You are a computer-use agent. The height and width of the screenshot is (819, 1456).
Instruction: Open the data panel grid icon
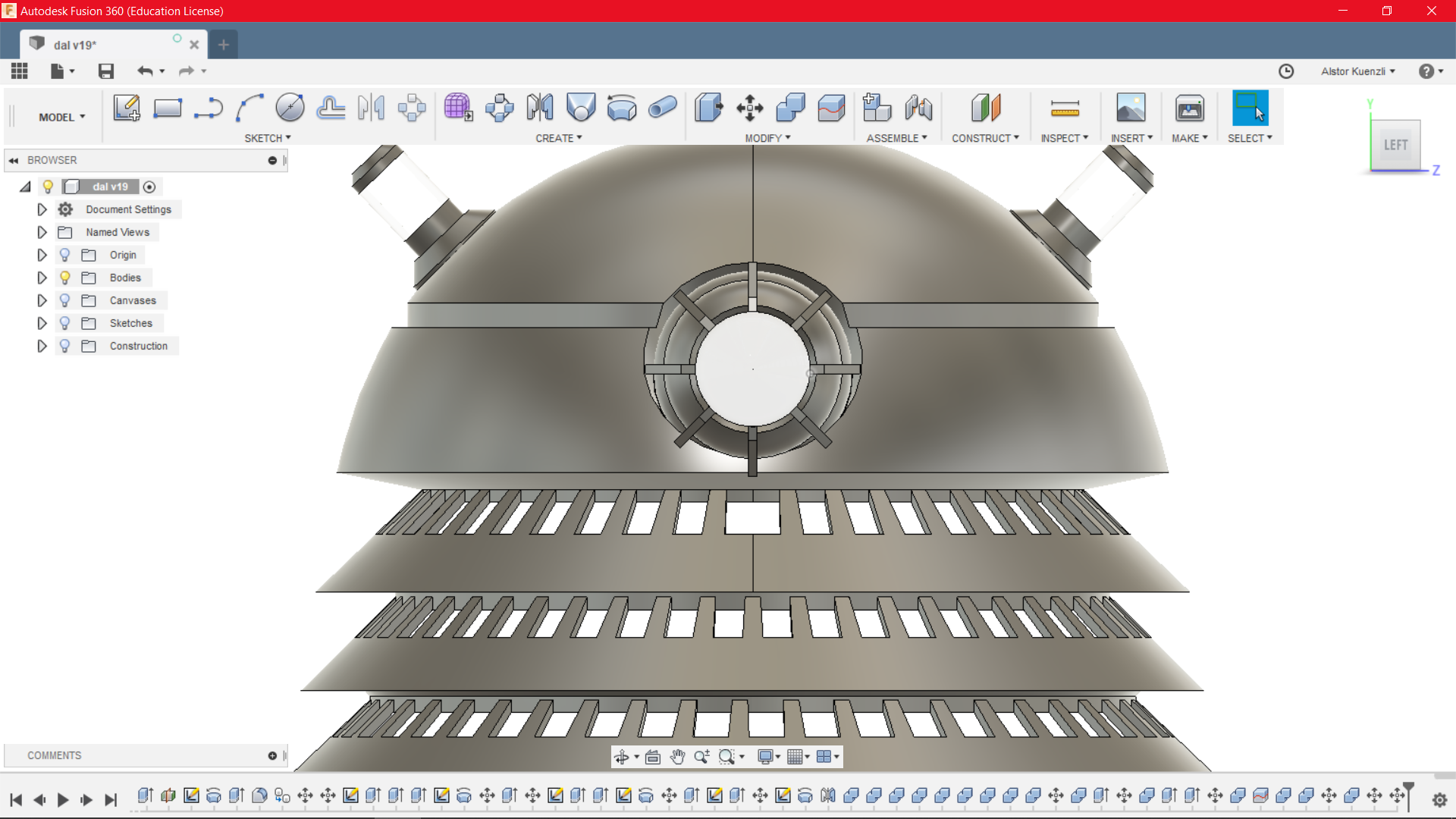[20, 71]
